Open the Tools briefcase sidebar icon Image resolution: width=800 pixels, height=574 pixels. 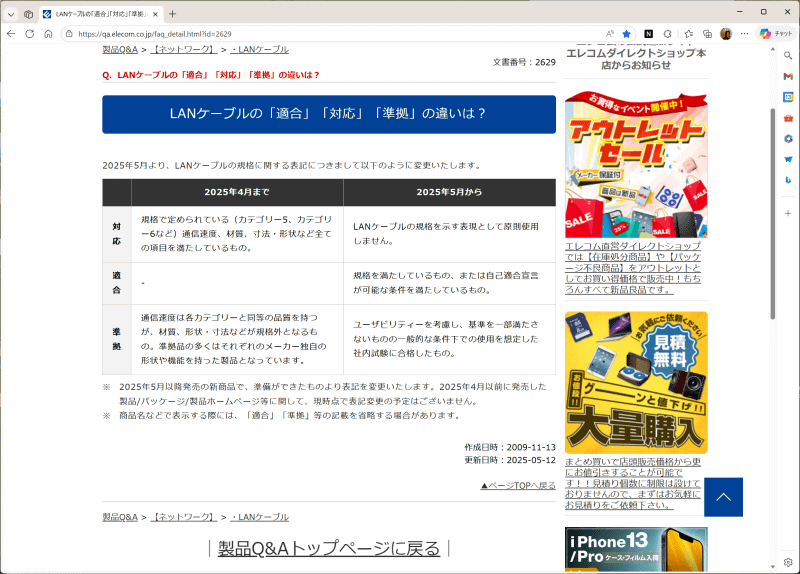(788, 118)
